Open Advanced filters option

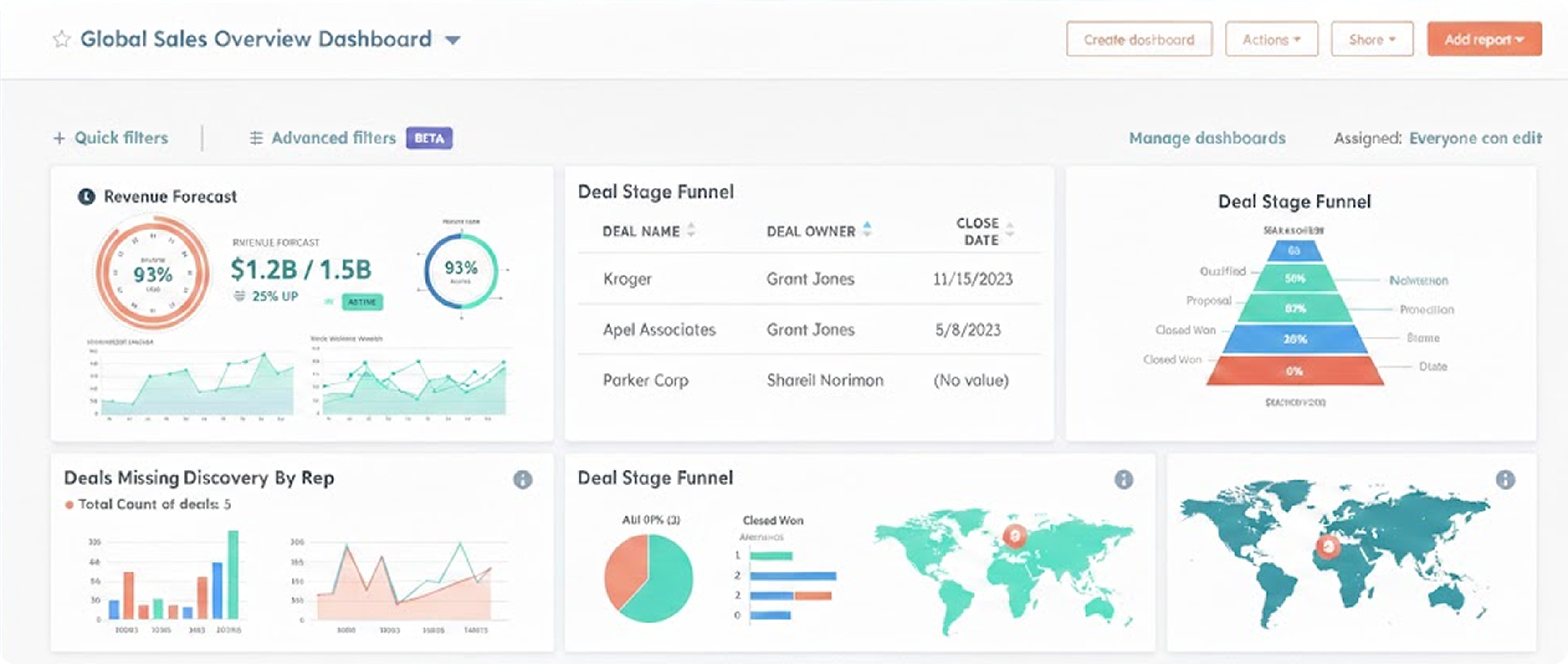coord(333,138)
